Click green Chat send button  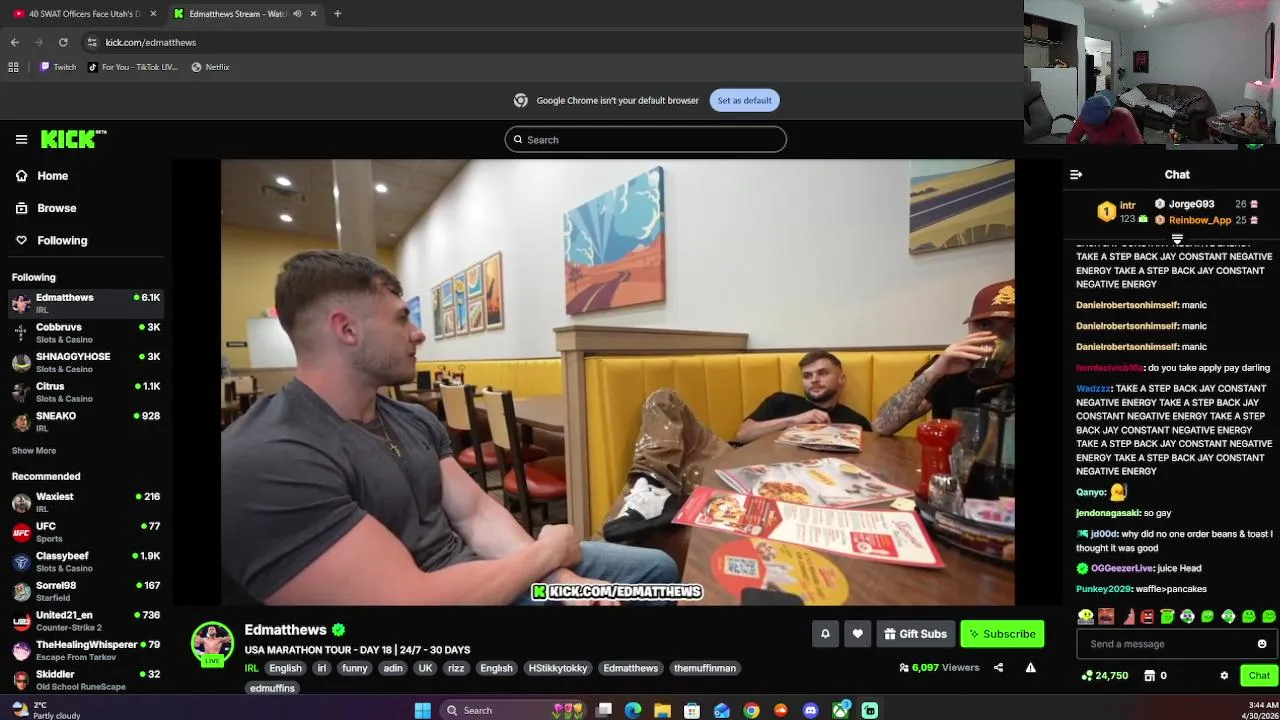pos(1259,676)
